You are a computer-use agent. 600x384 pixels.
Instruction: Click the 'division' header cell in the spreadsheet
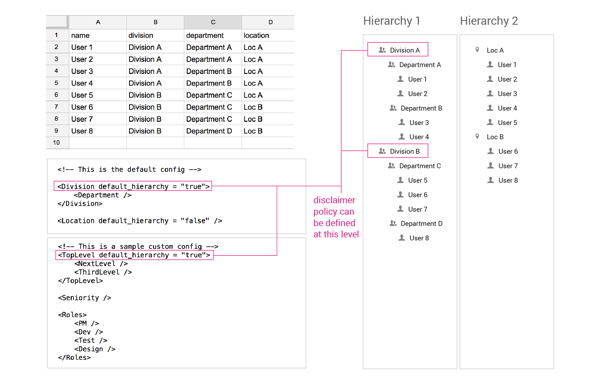point(155,35)
